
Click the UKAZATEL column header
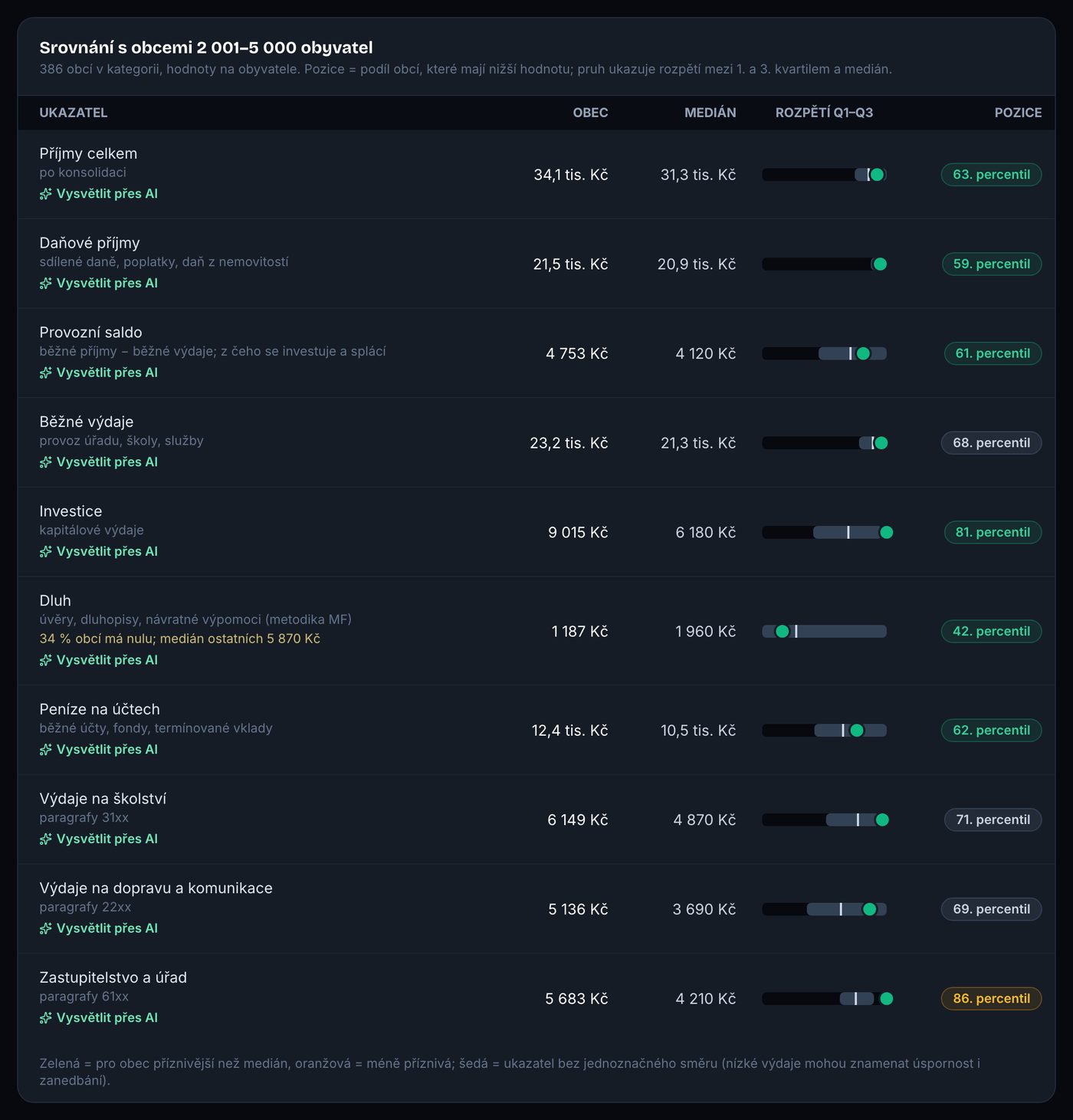click(74, 113)
